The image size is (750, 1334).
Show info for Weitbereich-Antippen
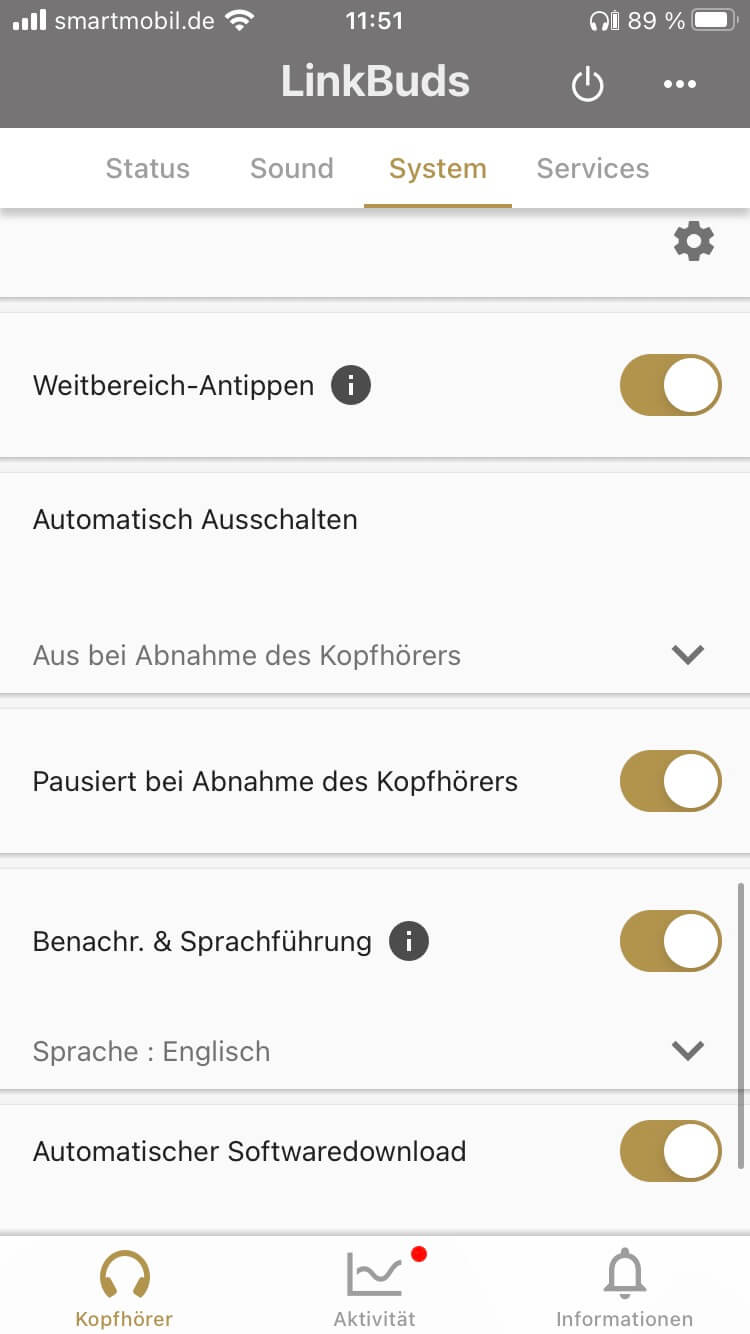click(x=351, y=385)
